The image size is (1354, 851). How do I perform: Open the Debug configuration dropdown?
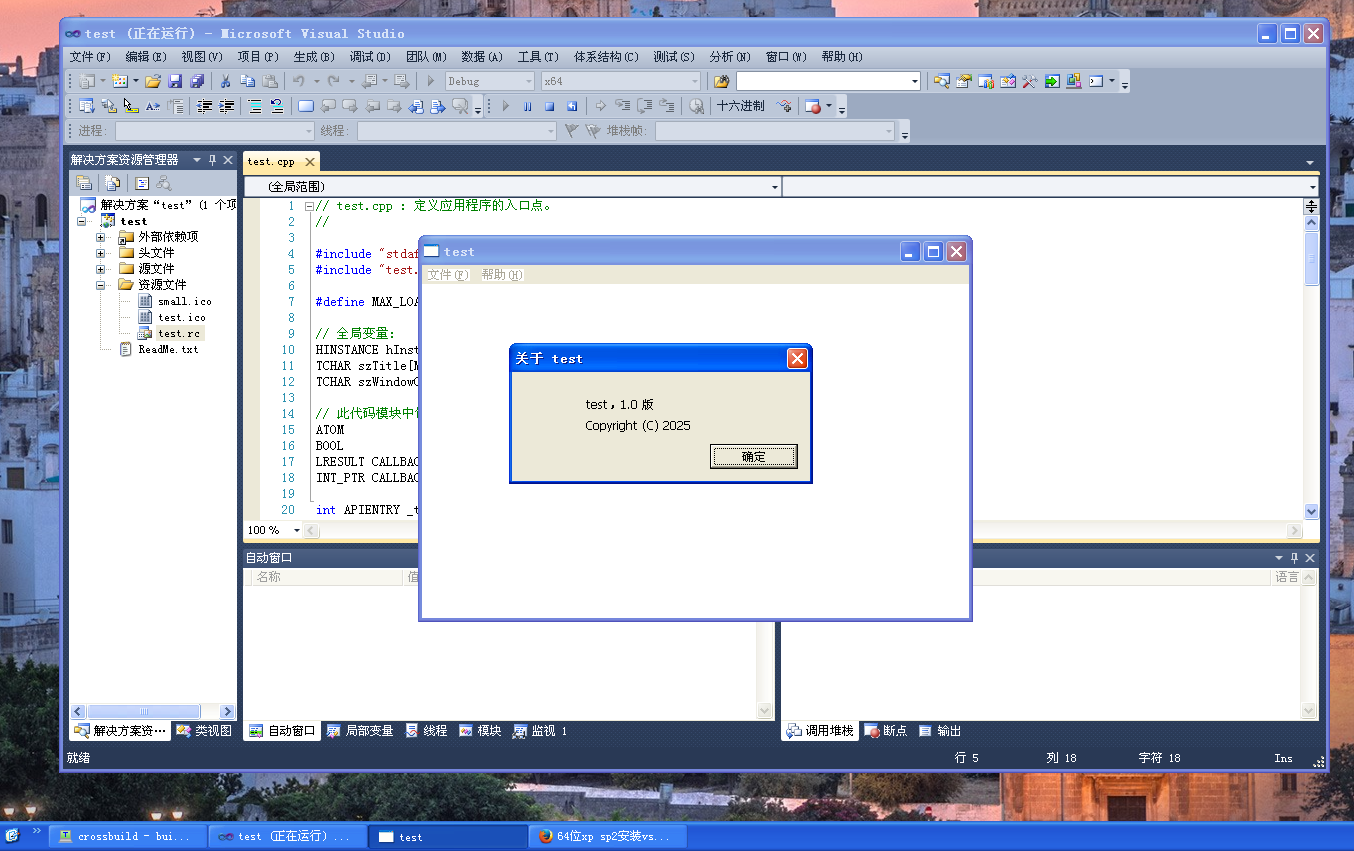tap(489, 81)
